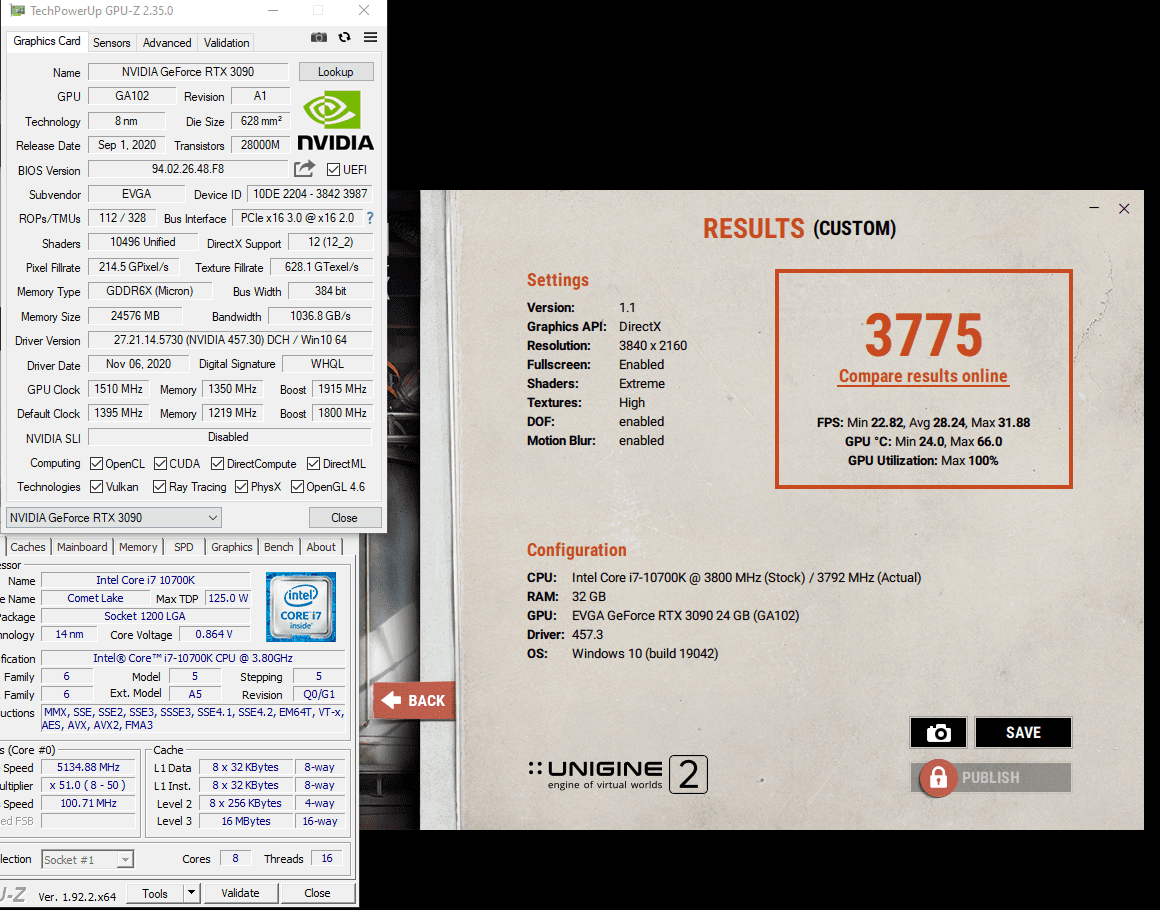The width and height of the screenshot is (1160, 910).
Task: Click SAVE on benchmark results
Action: click(x=1023, y=732)
